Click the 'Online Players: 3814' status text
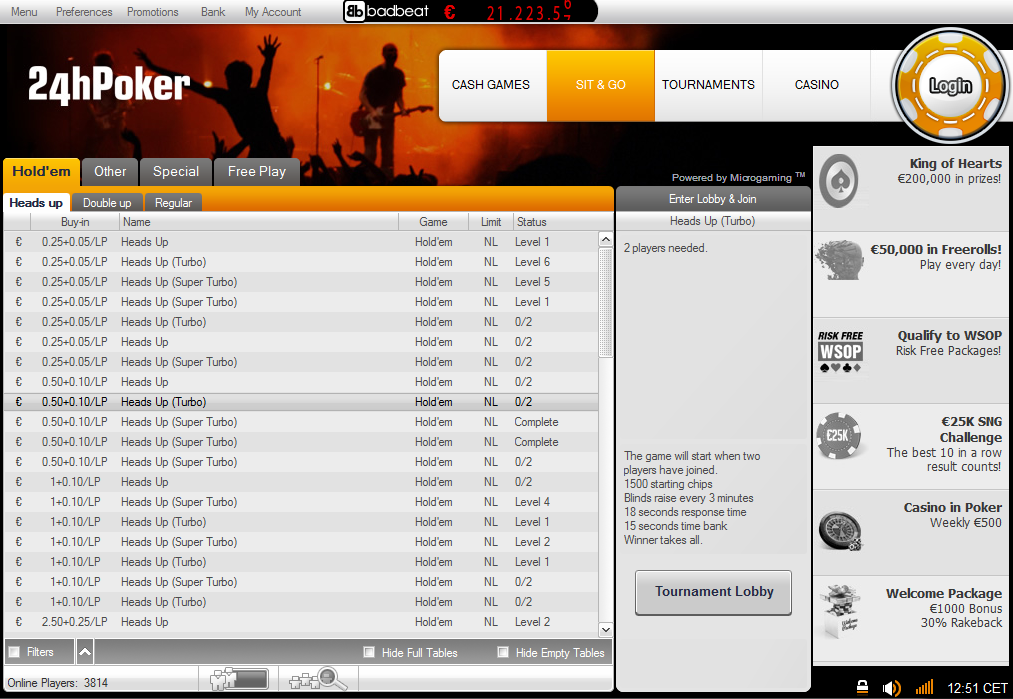Image resolution: width=1013 pixels, height=699 pixels. [57, 683]
